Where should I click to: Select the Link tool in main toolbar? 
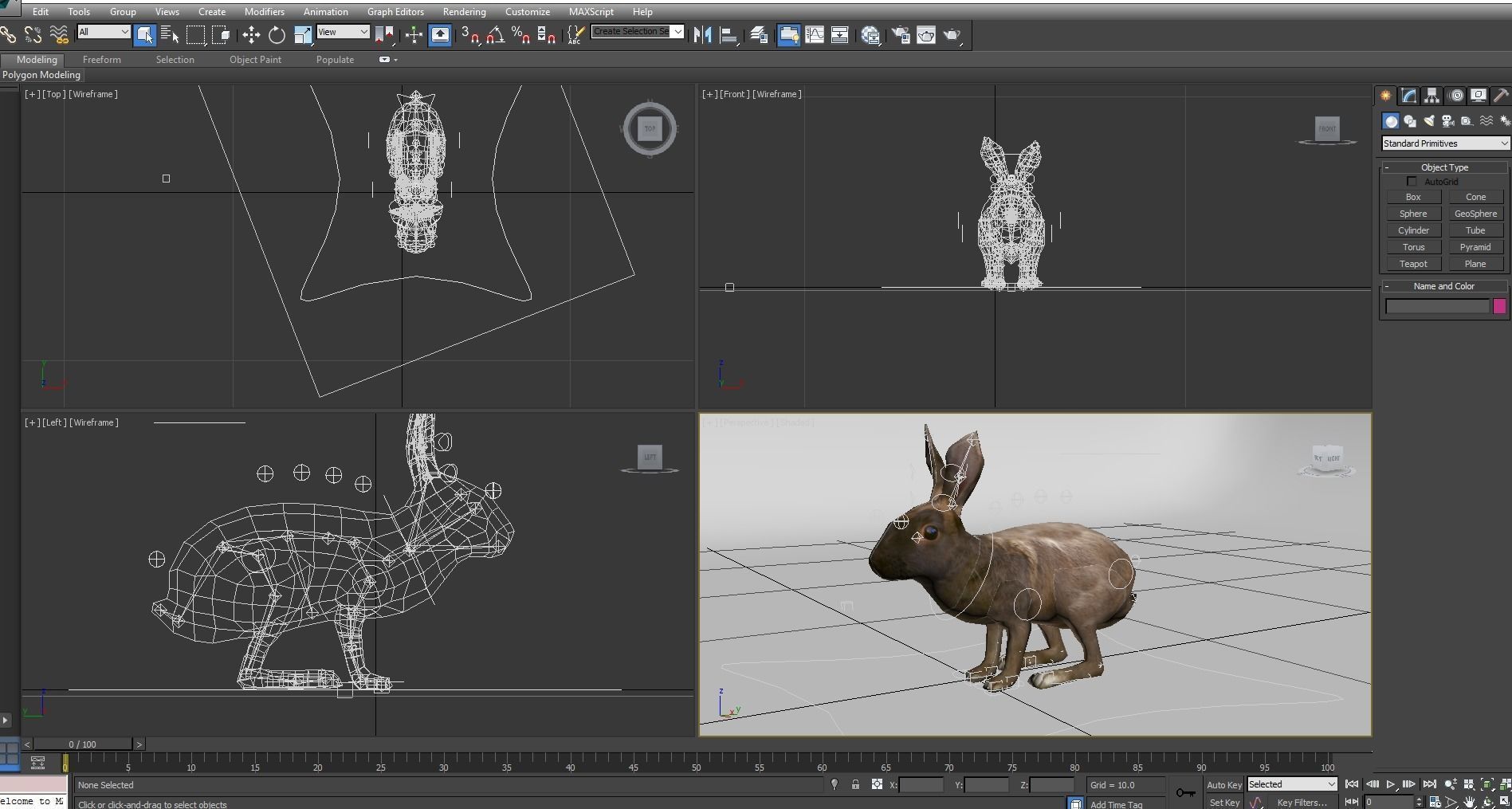8,34
